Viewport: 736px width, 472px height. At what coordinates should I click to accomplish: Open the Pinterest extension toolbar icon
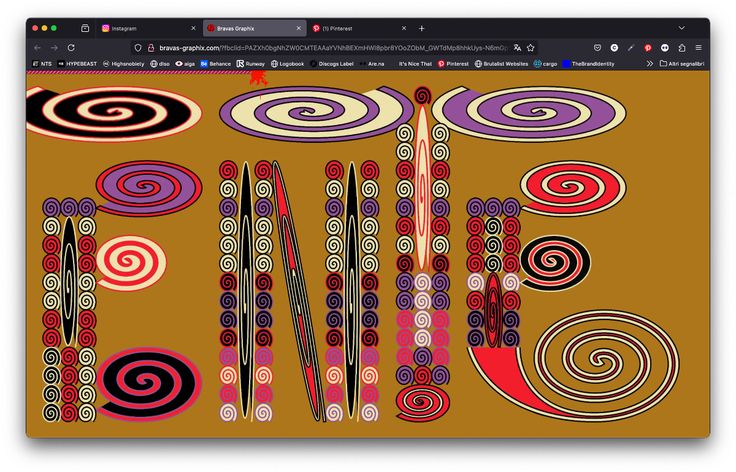(648, 47)
